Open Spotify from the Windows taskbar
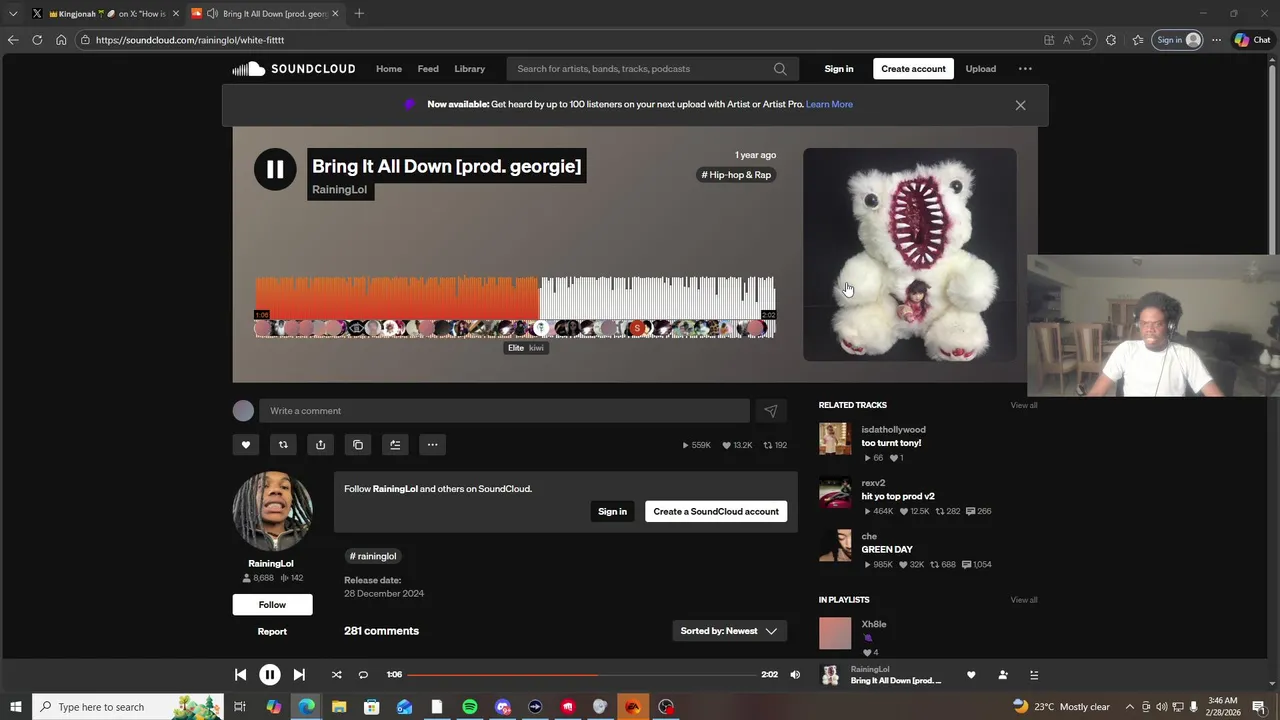This screenshot has height=720, width=1280. pyautogui.click(x=469, y=707)
